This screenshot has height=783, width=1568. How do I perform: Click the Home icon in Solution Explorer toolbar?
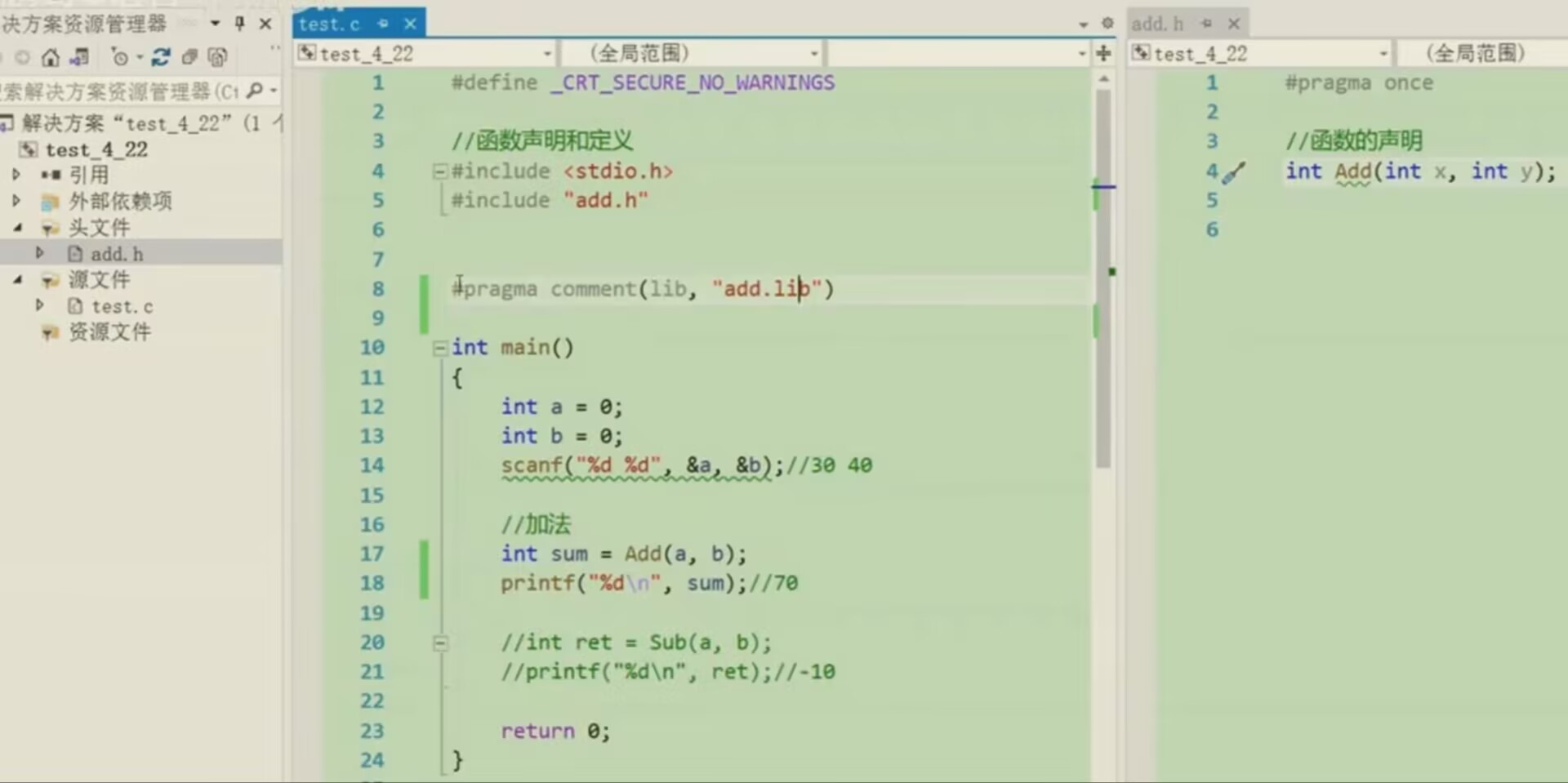(51, 57)
